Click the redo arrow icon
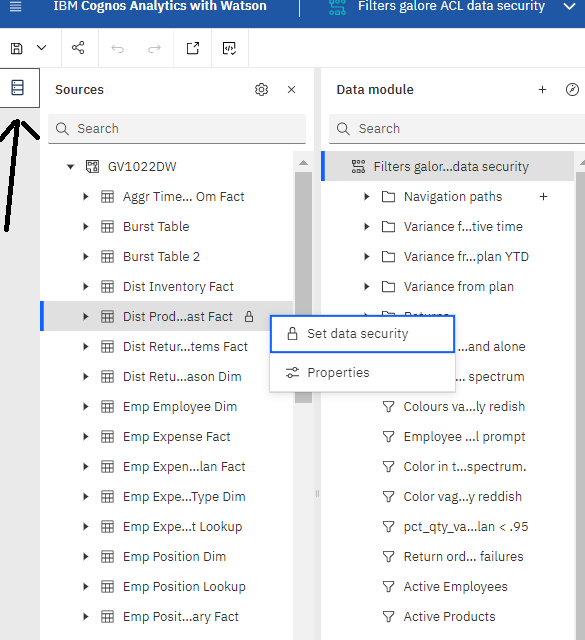Screen dimensions: 585x640 click(154, 49)
